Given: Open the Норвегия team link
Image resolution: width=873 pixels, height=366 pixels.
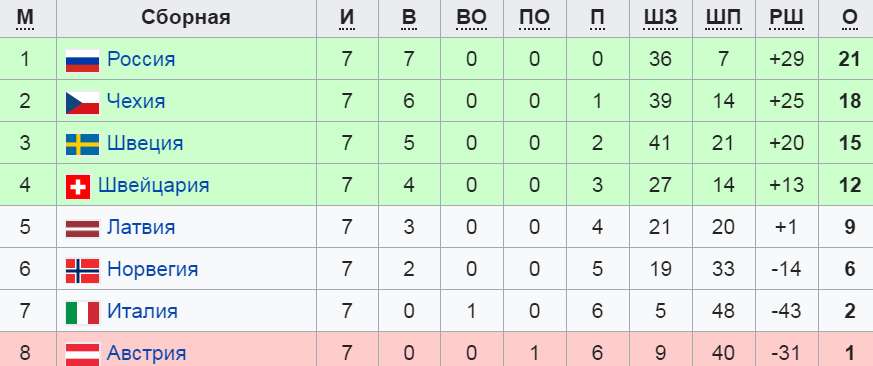Looking at the screenshot, I should point(153,269).
